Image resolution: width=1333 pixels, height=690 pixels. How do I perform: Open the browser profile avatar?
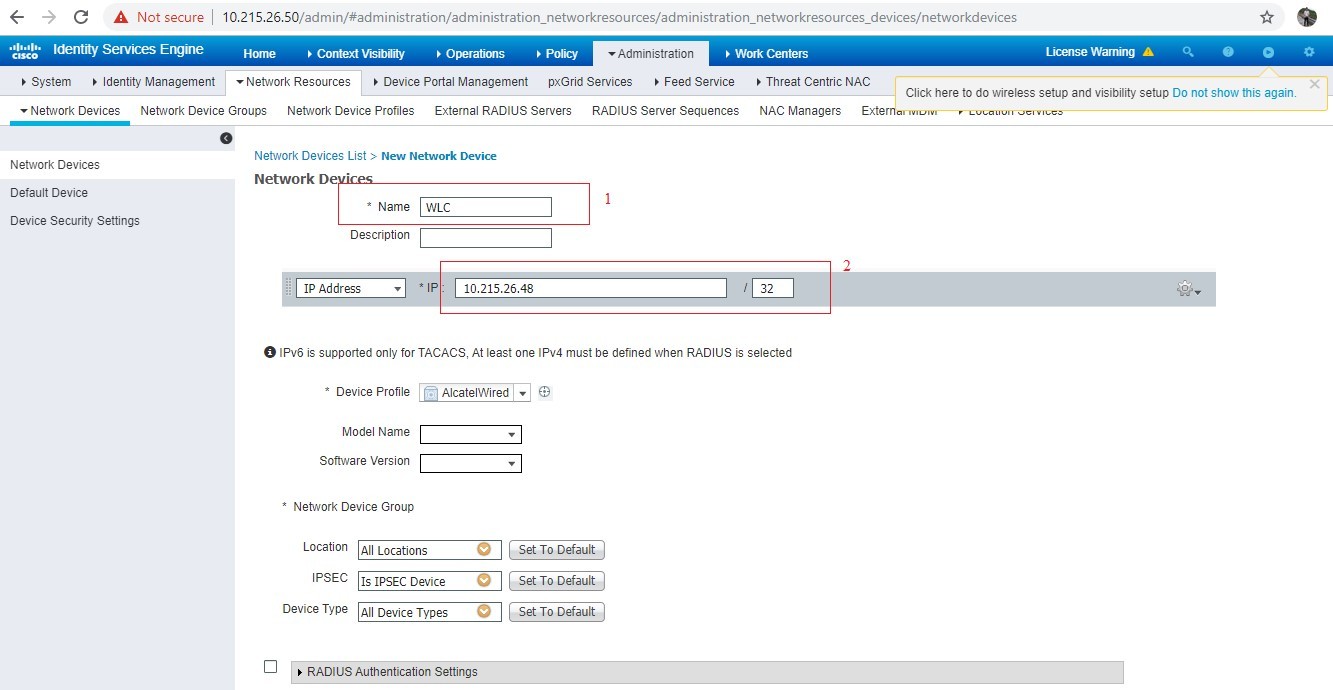1306,17
